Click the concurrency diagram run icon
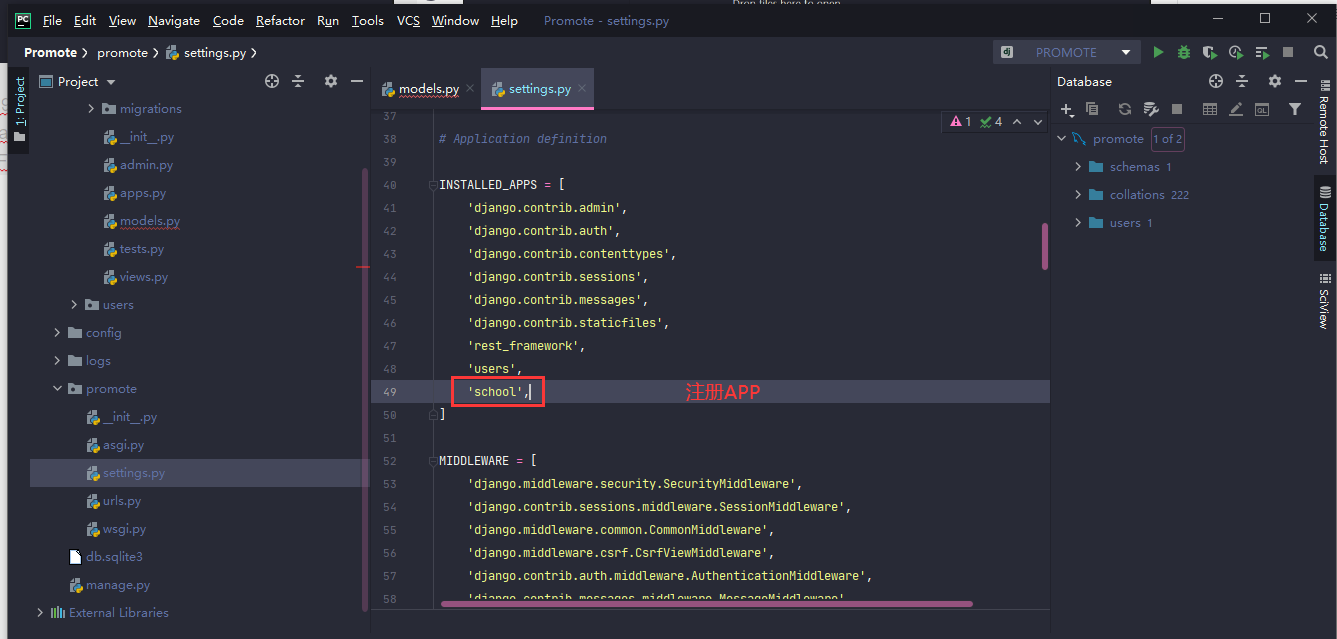1337x639 pixels. pos(1262,52)
